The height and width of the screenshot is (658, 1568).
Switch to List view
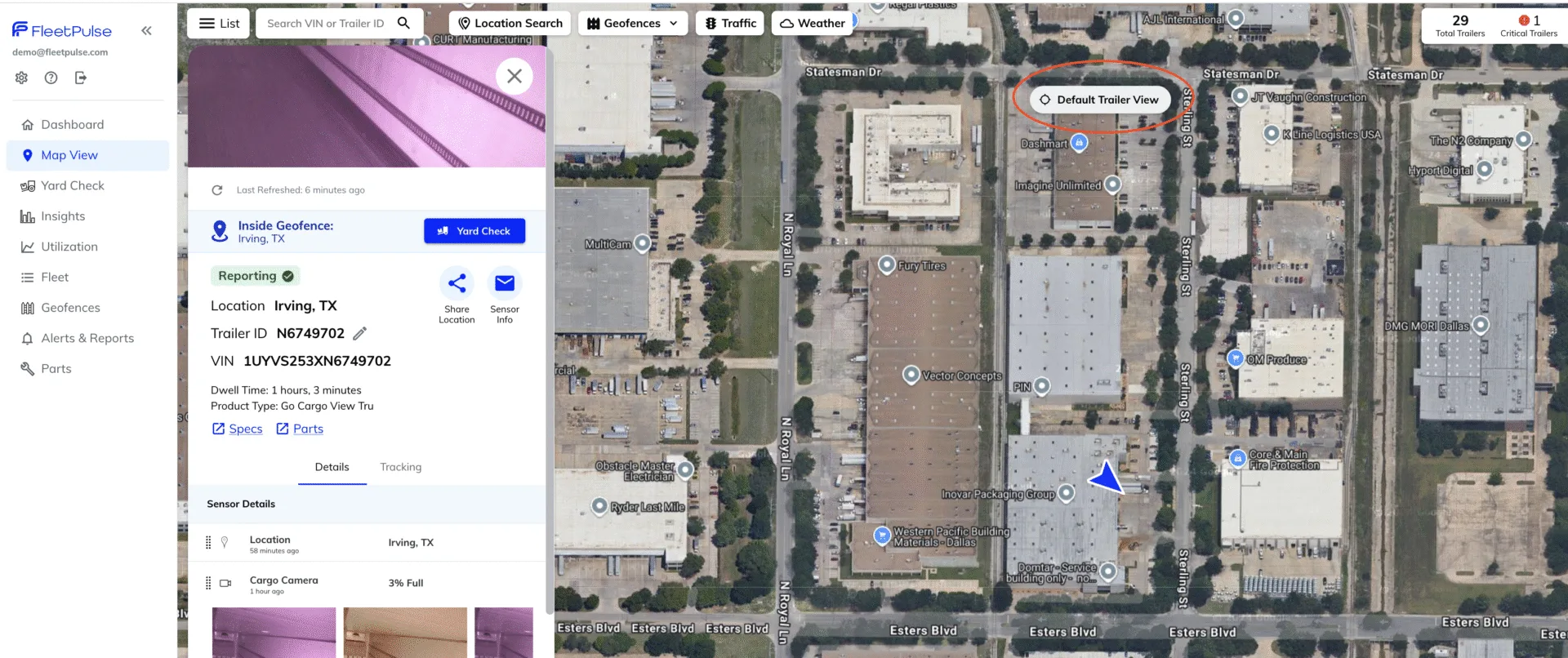click(x=219, y=23)
